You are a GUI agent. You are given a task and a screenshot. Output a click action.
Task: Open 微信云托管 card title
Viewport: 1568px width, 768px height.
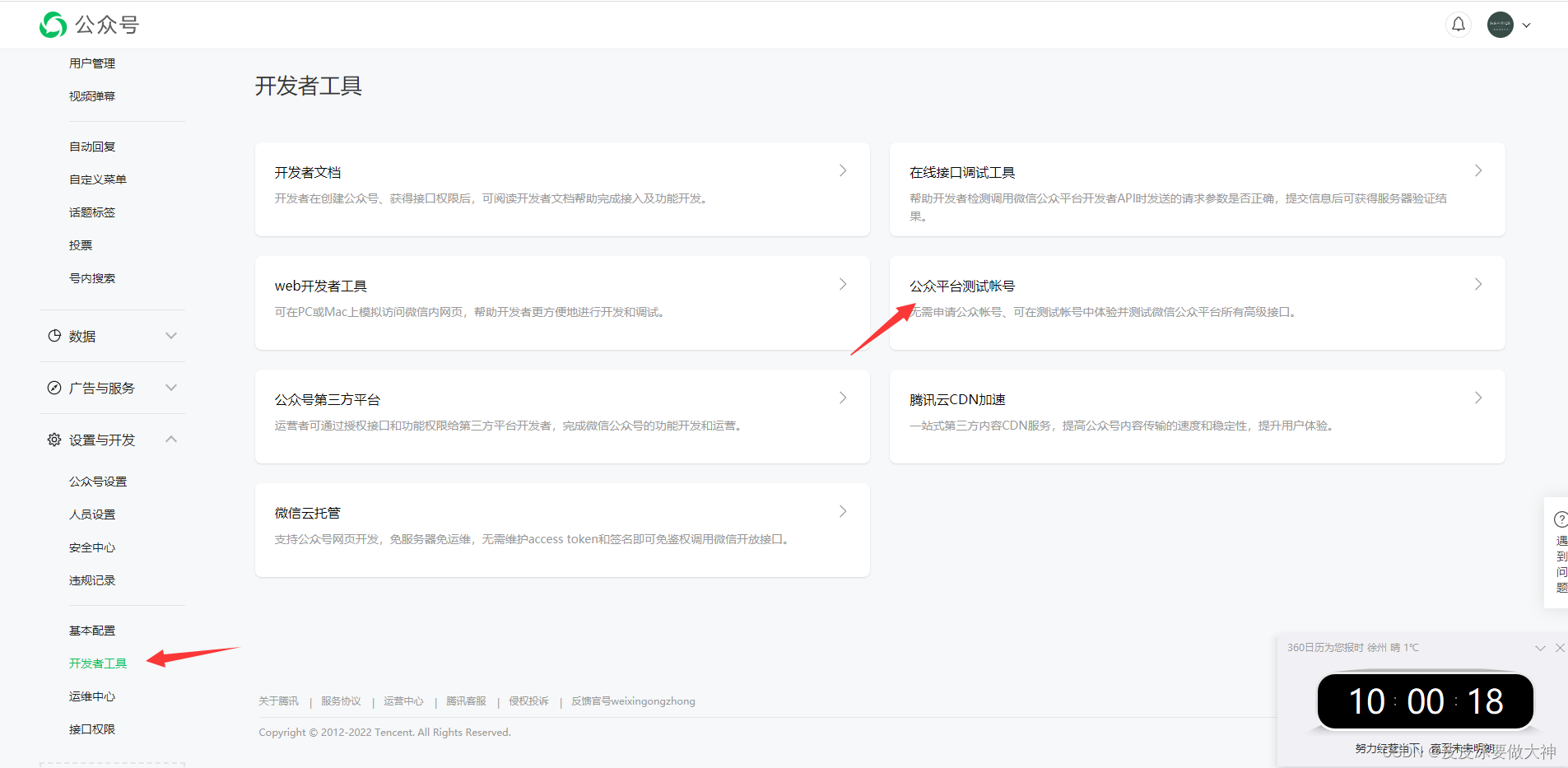pyautogui.click(x=308, y=513)
